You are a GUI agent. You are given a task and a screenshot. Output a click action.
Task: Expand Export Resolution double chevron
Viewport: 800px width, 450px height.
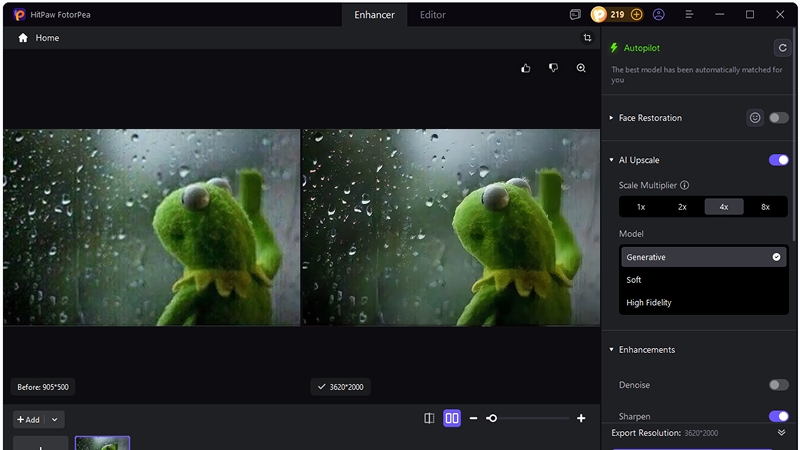coord(781,433)
